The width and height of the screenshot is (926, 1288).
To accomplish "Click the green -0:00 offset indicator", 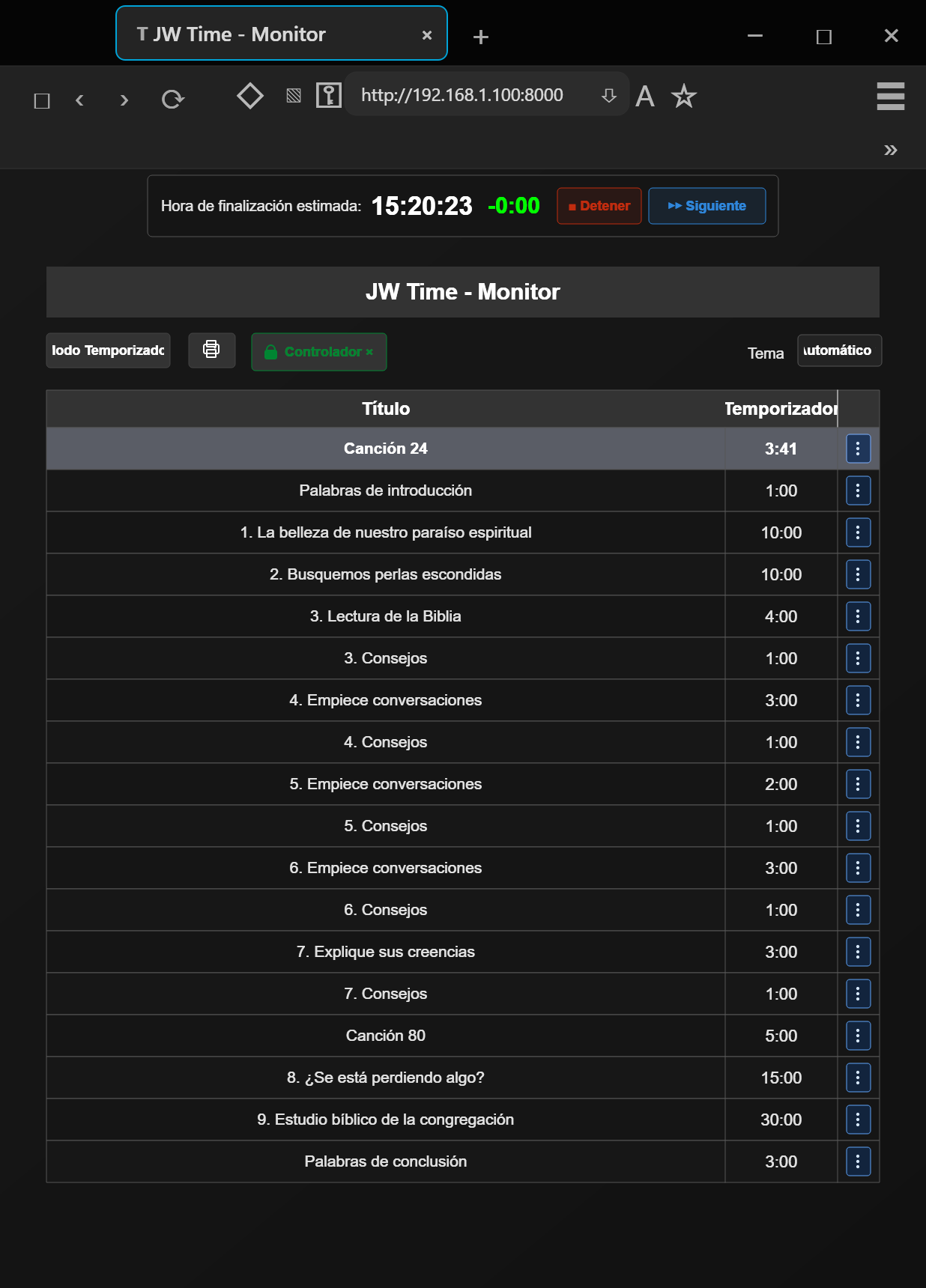I will coord(514,206).
